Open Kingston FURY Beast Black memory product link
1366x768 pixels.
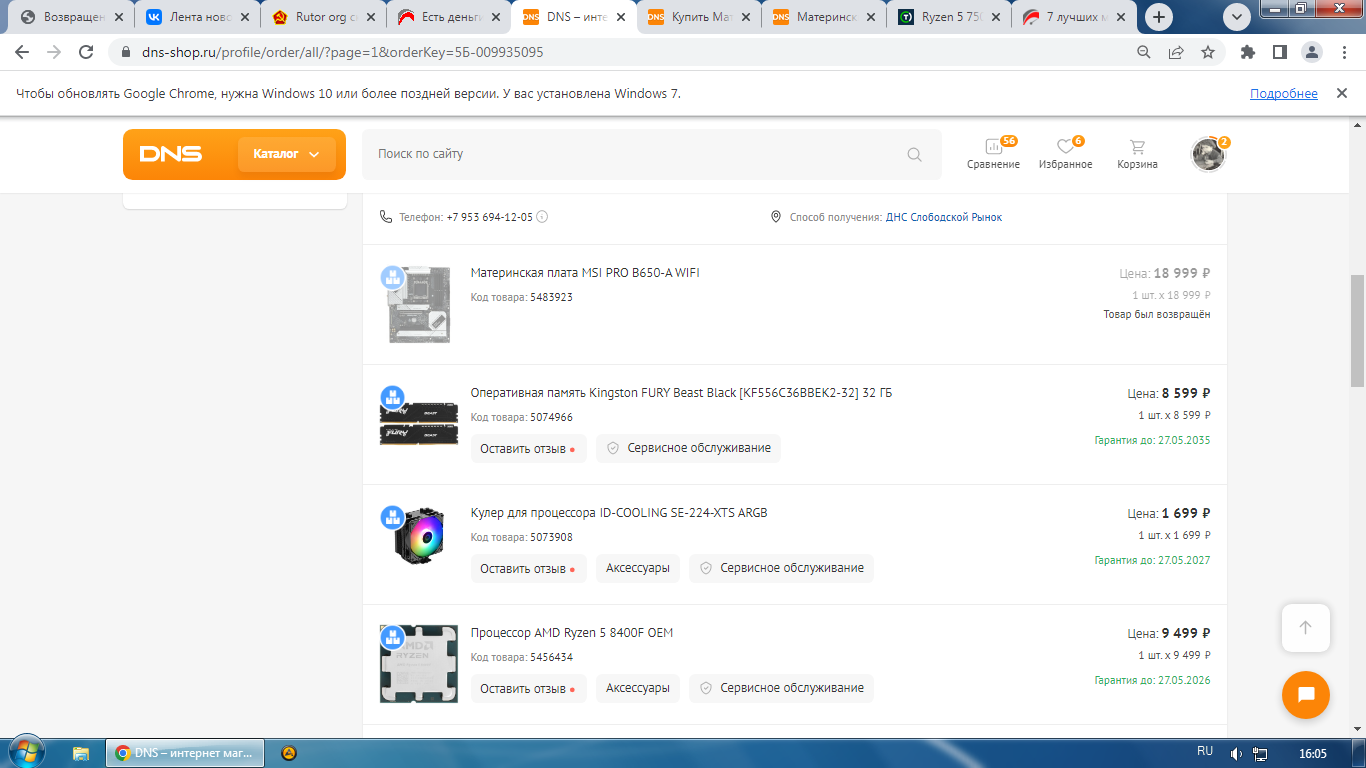(681, 393)
